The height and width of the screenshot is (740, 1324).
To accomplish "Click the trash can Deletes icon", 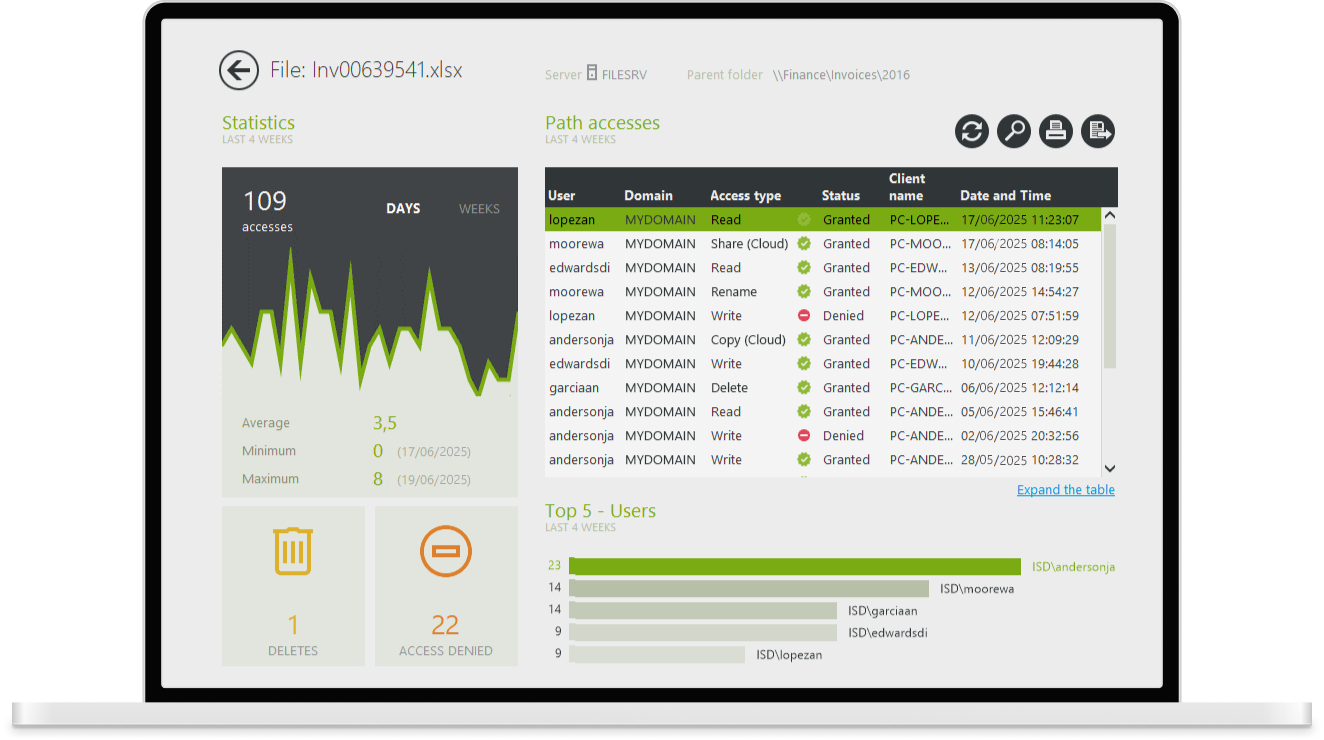I will [293, 551].
